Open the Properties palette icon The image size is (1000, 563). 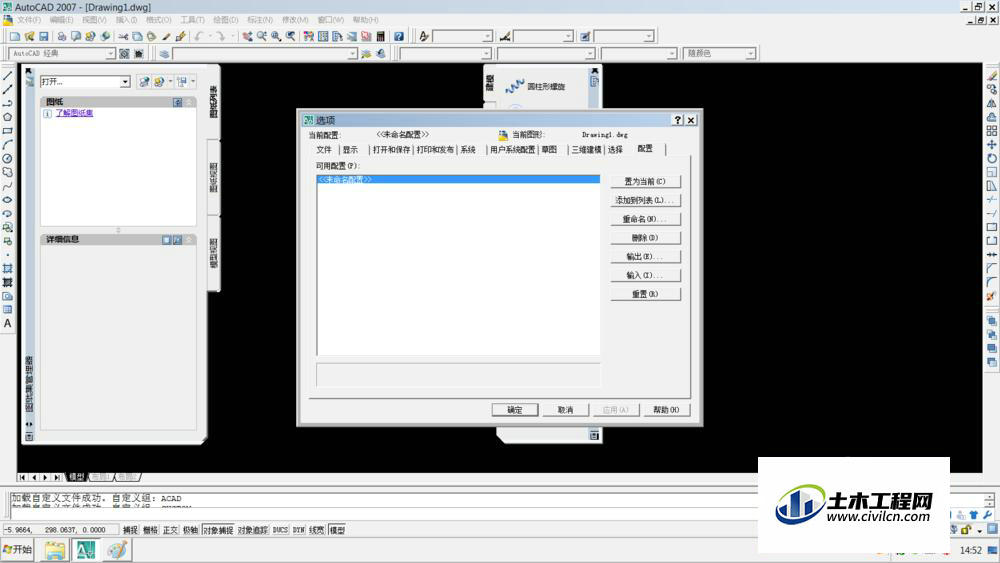tap(309, 36)
